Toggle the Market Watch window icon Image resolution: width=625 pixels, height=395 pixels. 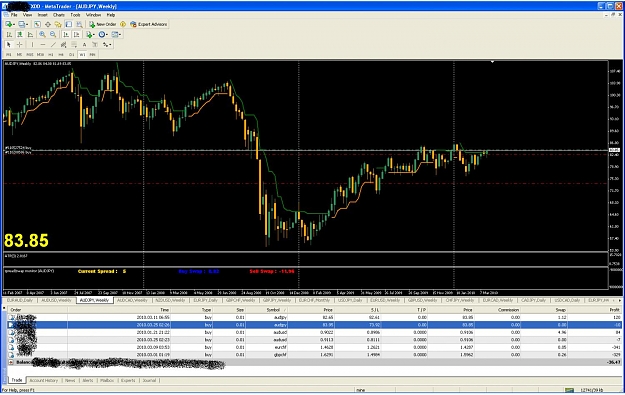pyautogui.click(x=37, y=24)
